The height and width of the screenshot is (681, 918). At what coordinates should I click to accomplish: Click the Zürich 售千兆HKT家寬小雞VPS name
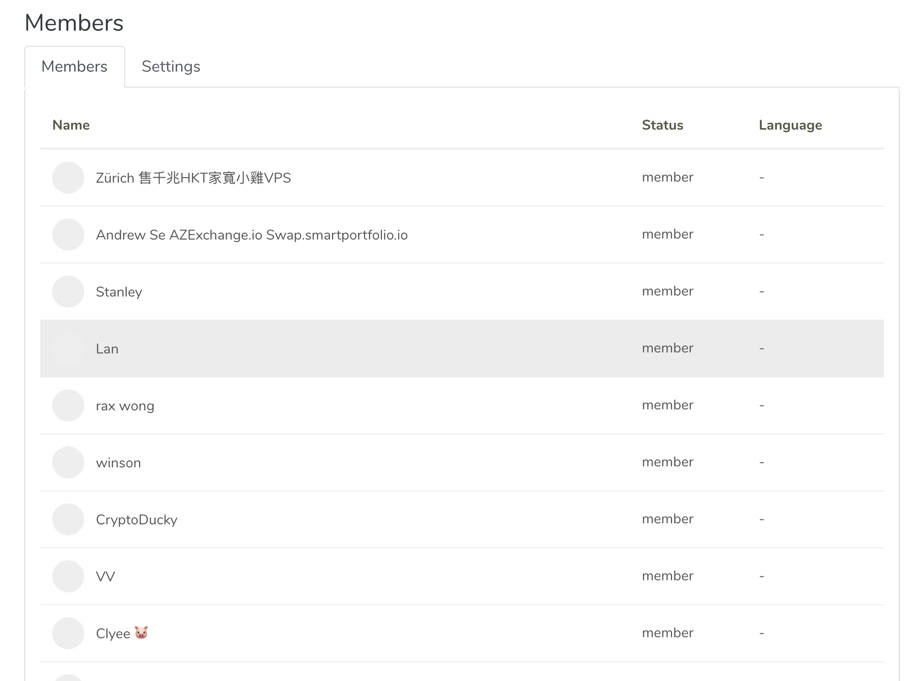point(193,177)
